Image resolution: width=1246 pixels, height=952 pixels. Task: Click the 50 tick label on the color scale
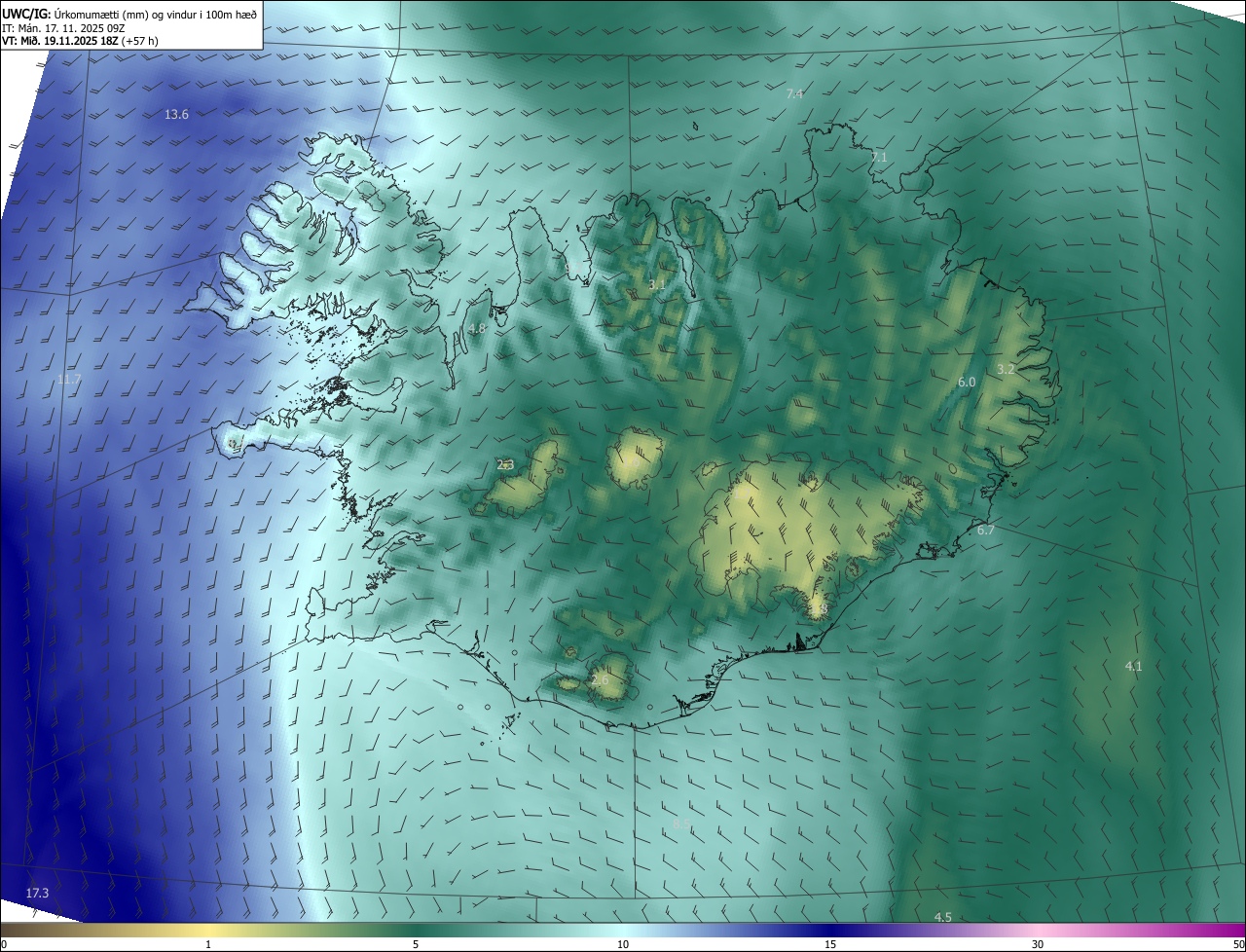coord(1238,944)
